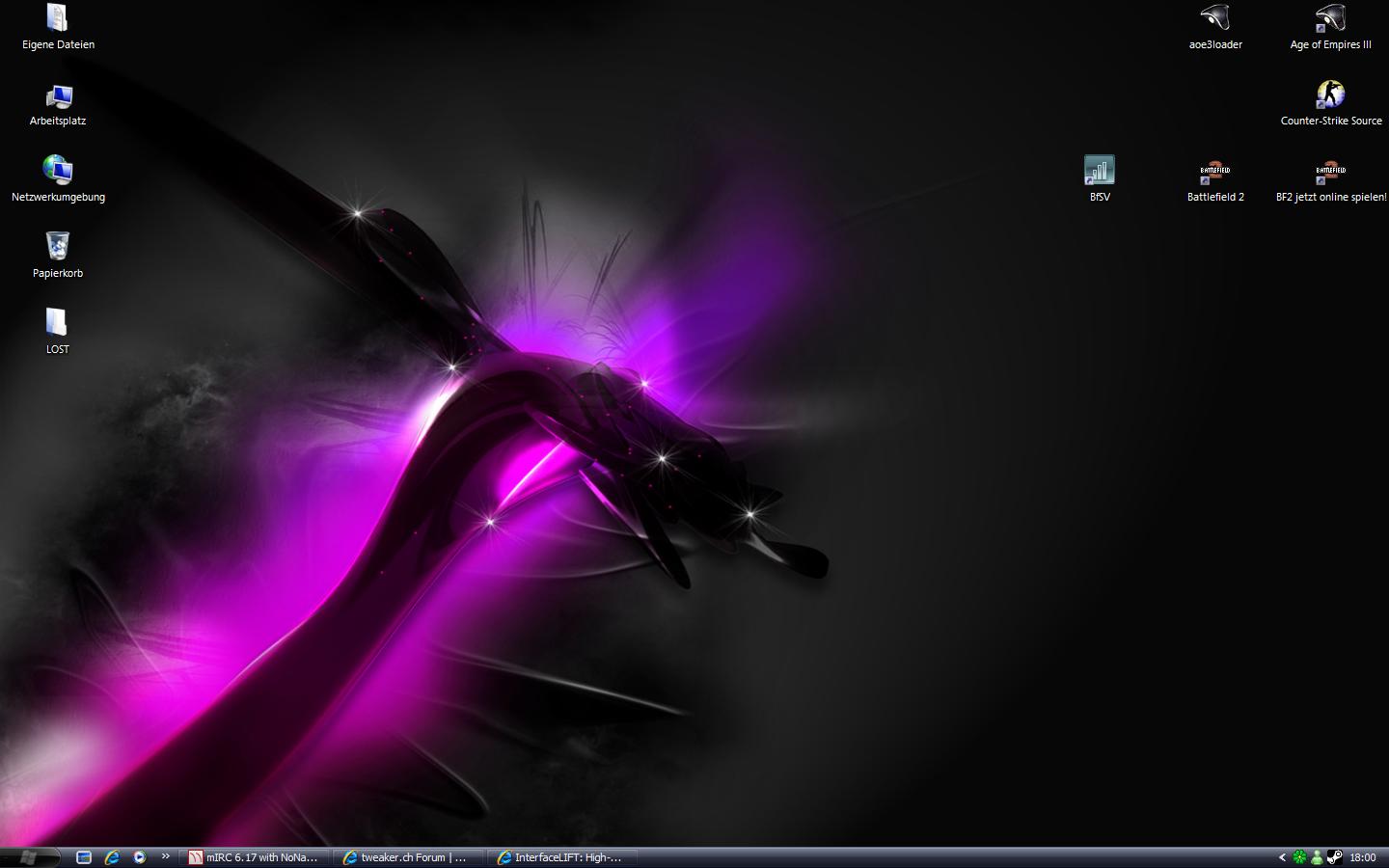
Task: Click the BF2 jetzt online spielen shortcut
Action: pos(1331,174)
